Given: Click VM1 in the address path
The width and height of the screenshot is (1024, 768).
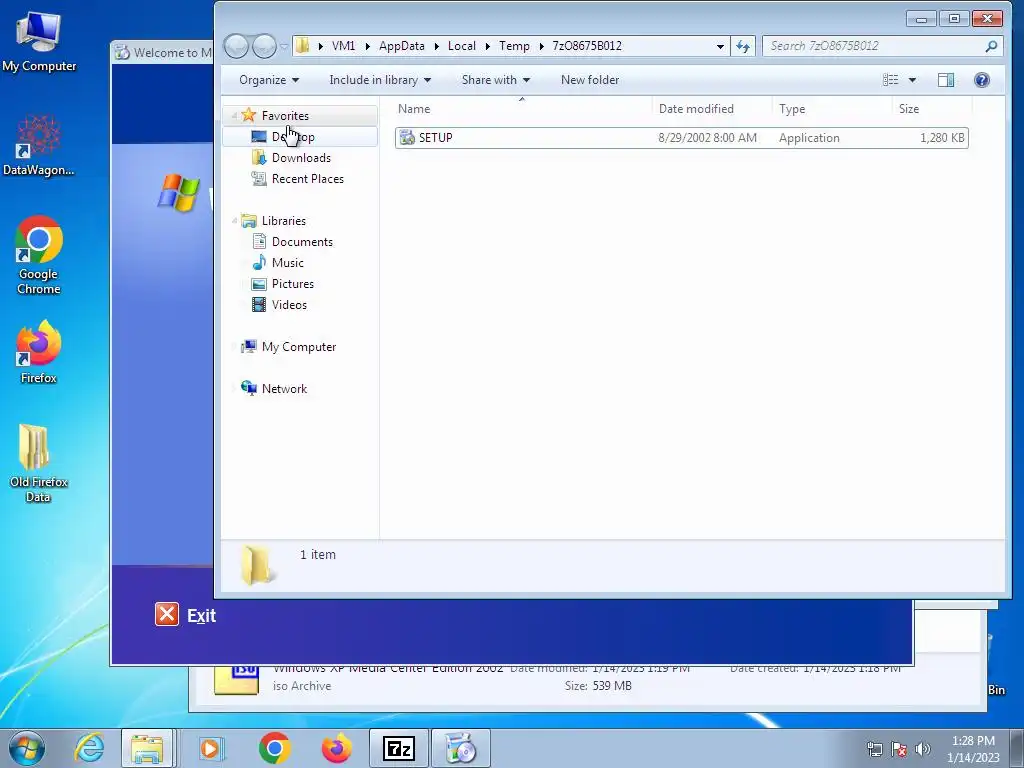Looking at the screenshot, I should (344, 46).
